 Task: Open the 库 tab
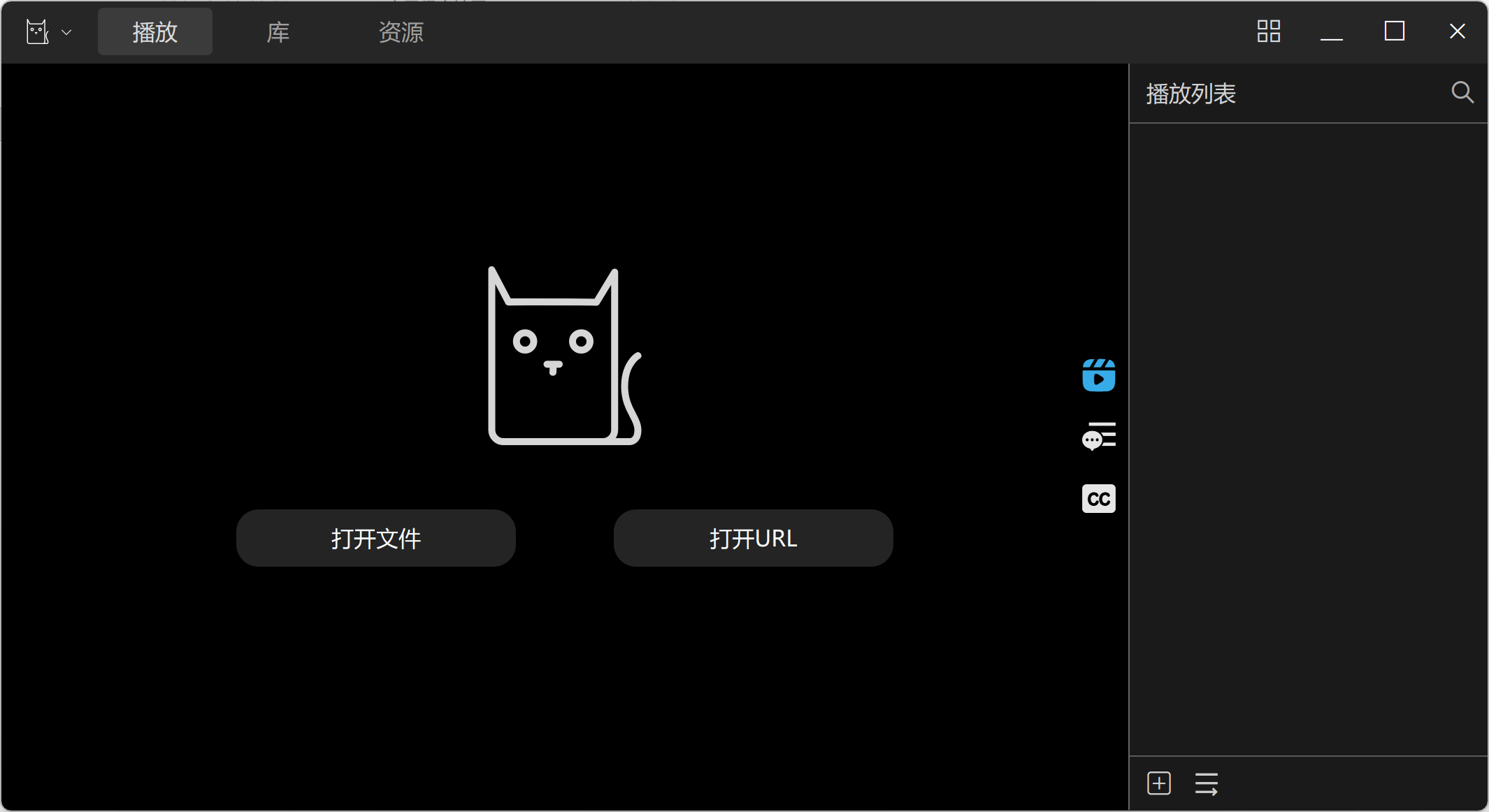[278, 32]
